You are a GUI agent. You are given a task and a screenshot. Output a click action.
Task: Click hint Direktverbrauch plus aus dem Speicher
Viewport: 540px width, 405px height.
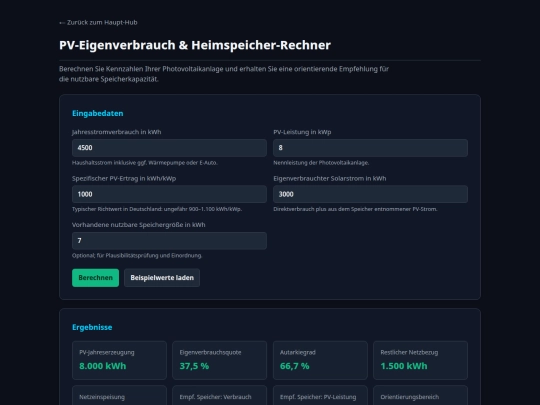[x=355, y=209]
